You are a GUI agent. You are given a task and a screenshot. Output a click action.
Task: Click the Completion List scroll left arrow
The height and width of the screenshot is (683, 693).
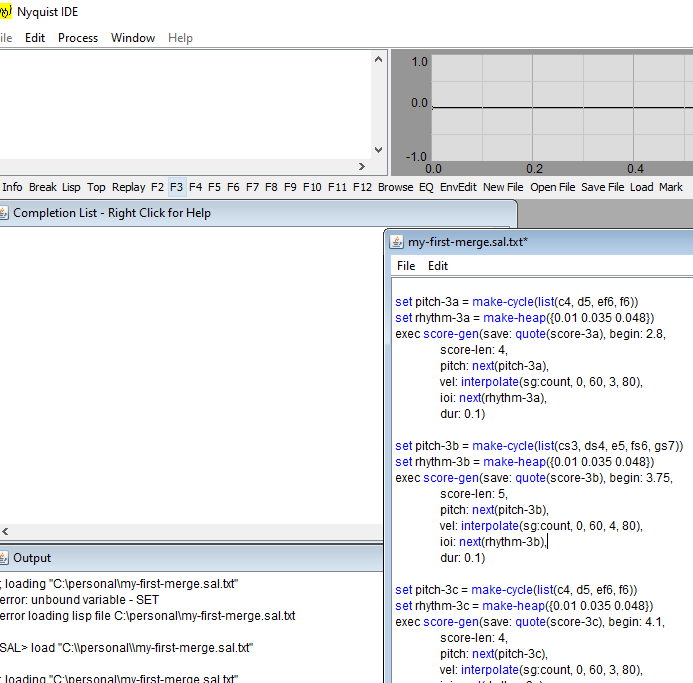[x=5, y=531]
